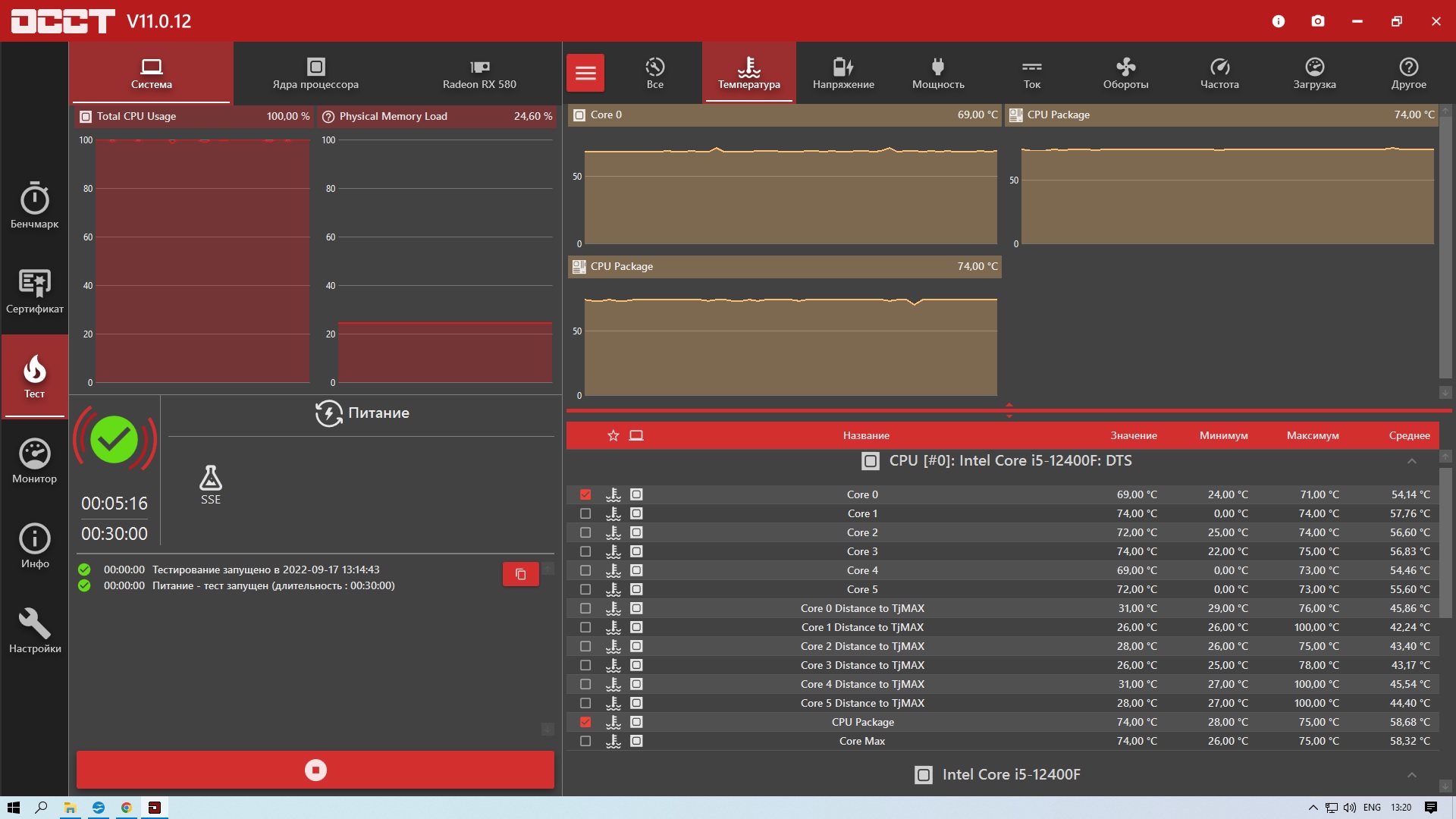This screenshot has height=819, width=1456.
Task: Open the Монитор sidebar section
Action: 34,460
